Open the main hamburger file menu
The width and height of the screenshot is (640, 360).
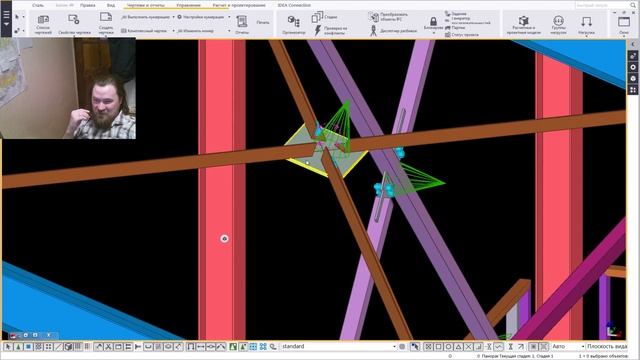6,19
